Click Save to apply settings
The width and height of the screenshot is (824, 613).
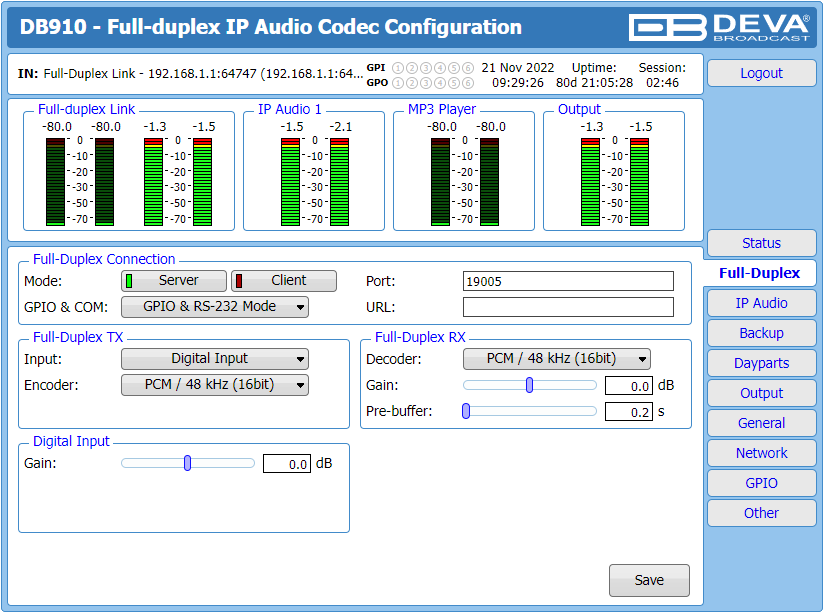click(649, 580)
